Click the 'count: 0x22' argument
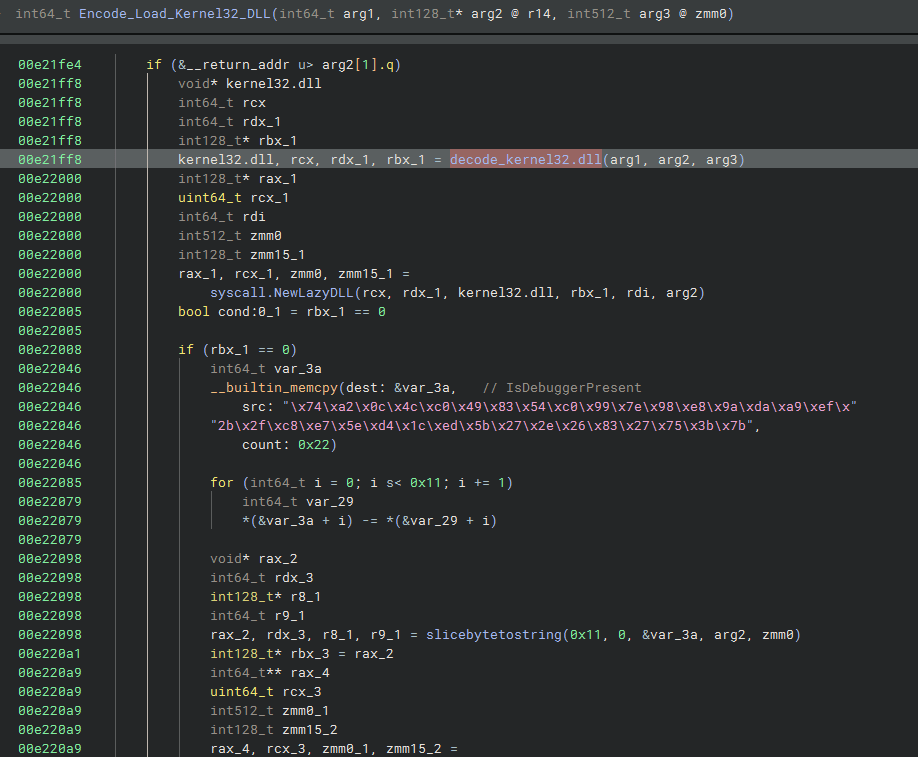This screenshot has width=918, height=757. [289, 444]
